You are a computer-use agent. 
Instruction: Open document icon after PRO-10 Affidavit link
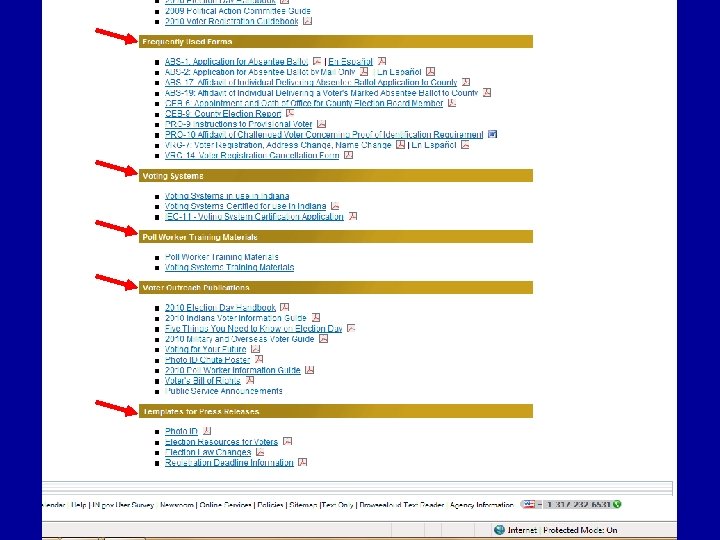(x=492, y=134)
